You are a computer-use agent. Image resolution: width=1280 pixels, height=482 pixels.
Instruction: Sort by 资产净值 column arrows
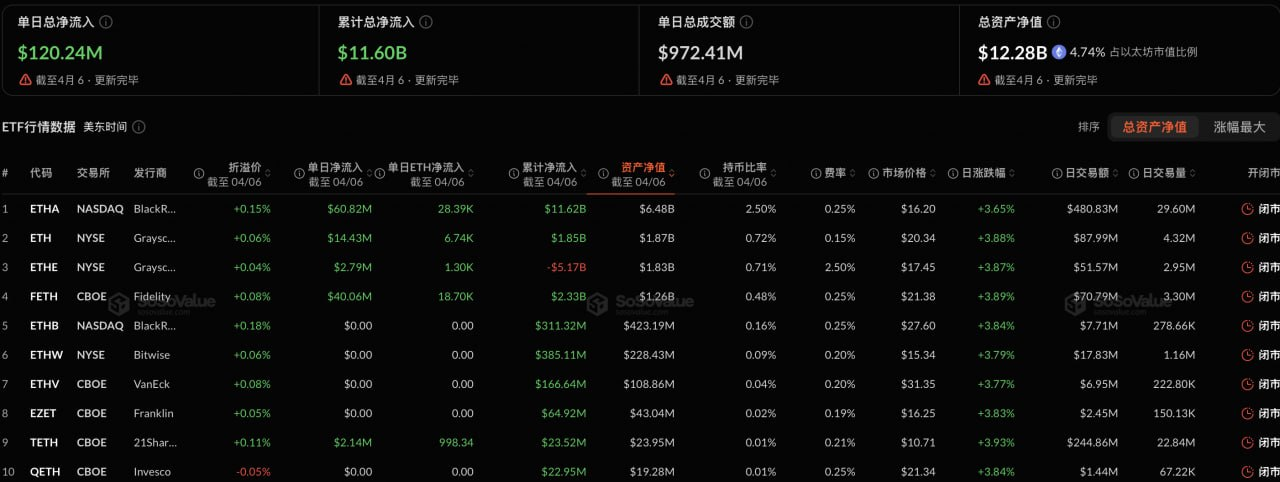(x=671, y=173)
